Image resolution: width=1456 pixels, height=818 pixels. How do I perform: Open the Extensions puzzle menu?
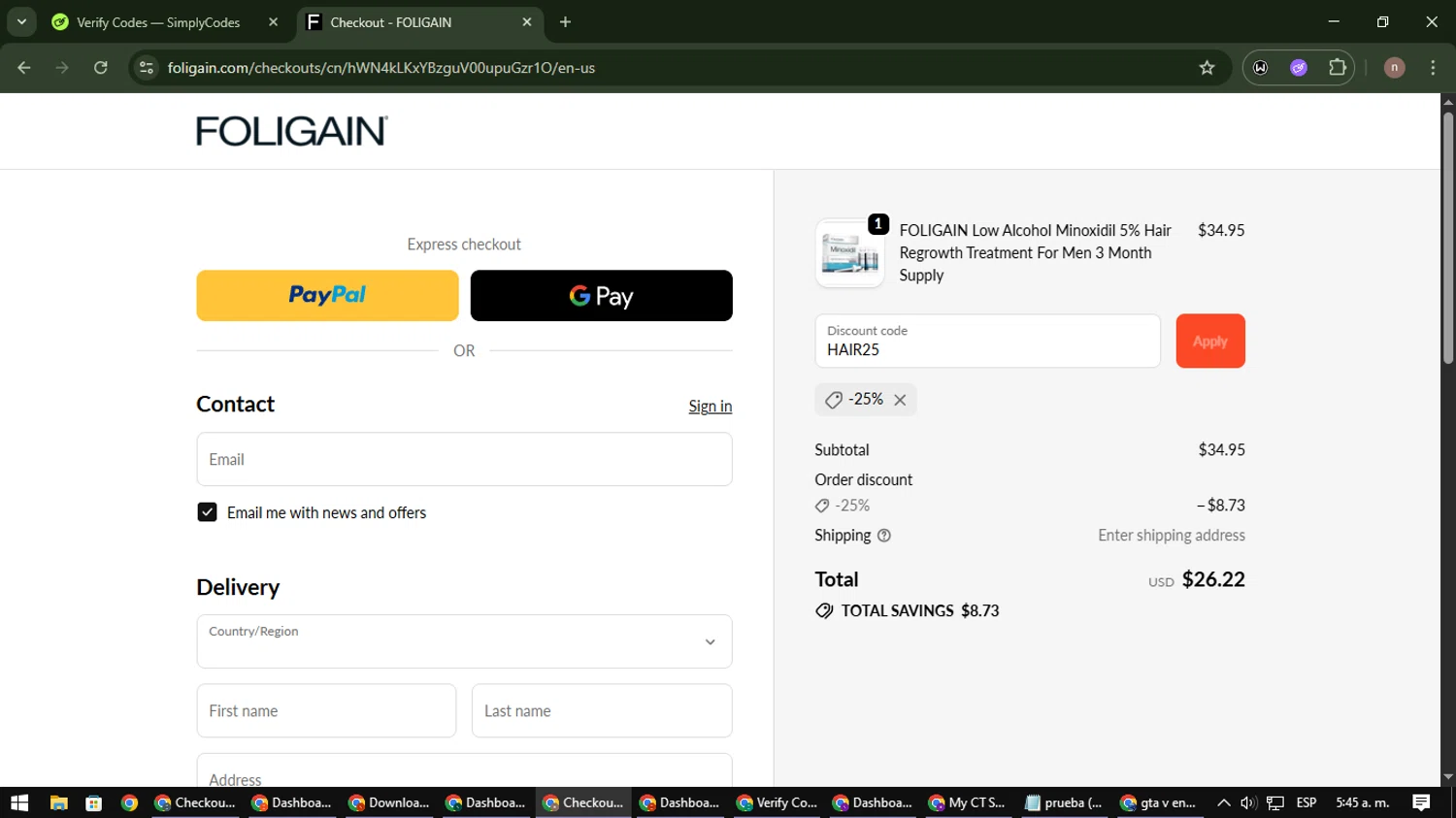point(1338,68)
